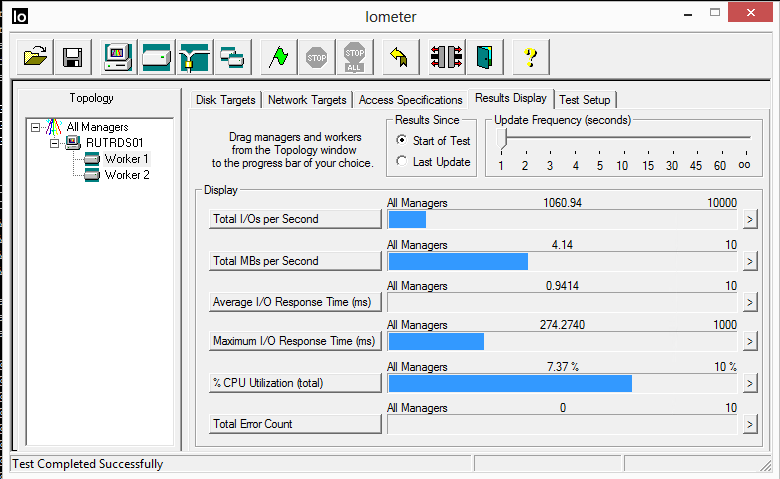Collapse the All Managers tree node

(35, 127)
